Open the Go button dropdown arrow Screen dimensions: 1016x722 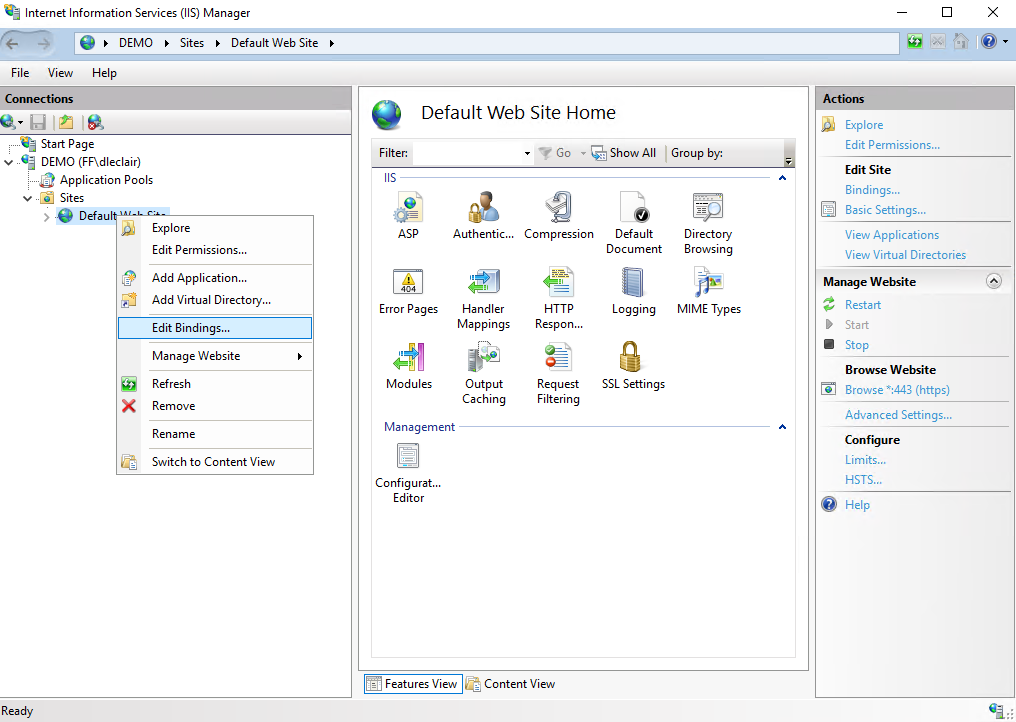(x=583, y=154)
